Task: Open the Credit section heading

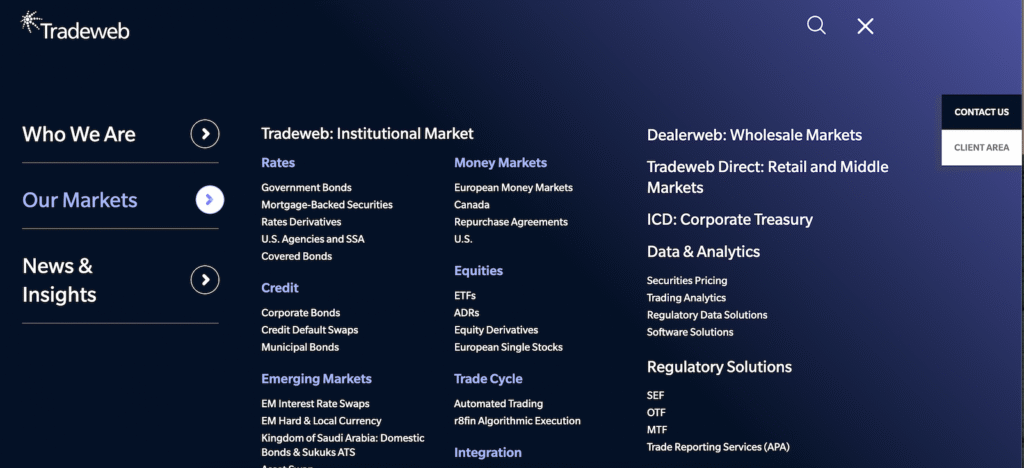Action: [x=280, y=288]
